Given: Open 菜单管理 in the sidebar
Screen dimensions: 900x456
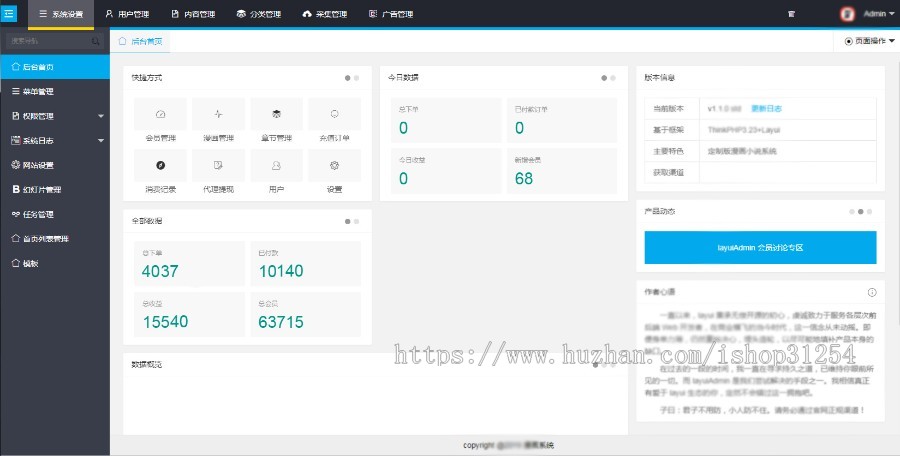Looking at the screenshot, I should coord(55,91).
